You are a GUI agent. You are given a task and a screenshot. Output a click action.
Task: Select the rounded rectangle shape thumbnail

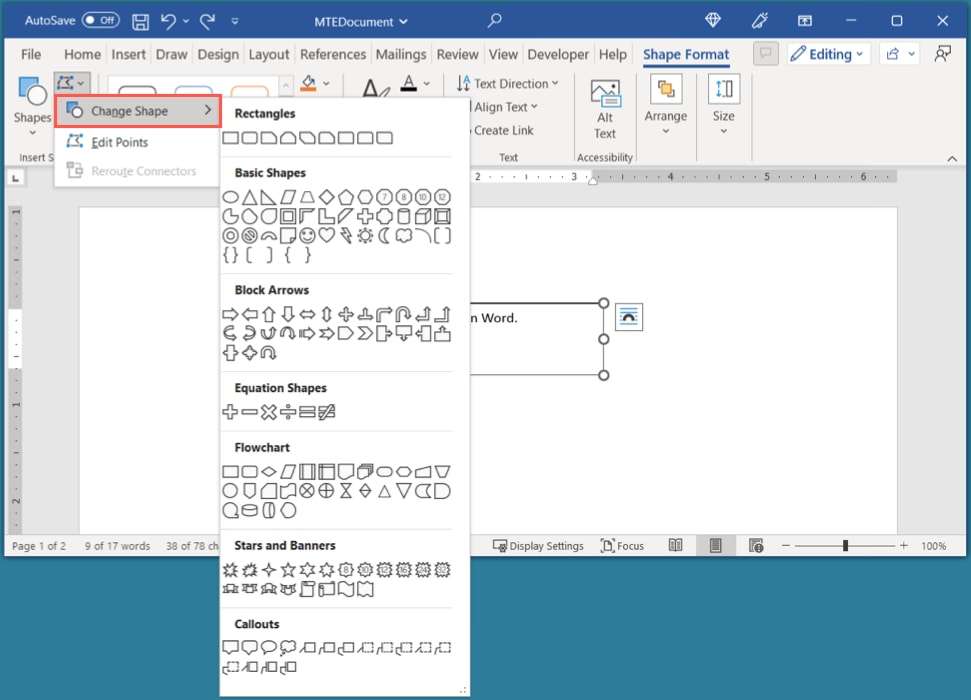pos(249,138)
